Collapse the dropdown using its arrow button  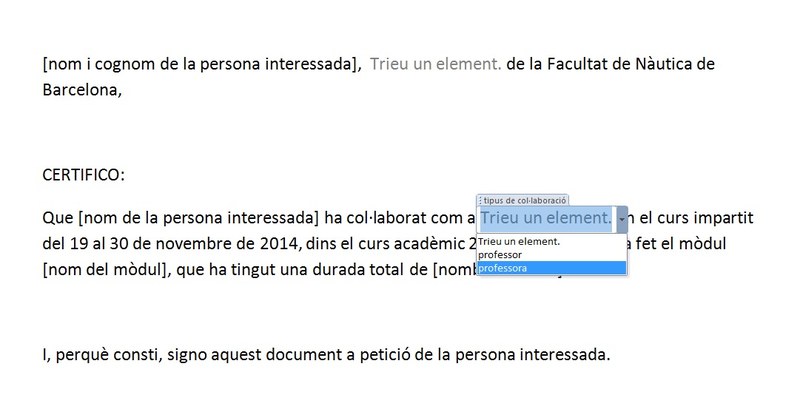tap(622, 219)
